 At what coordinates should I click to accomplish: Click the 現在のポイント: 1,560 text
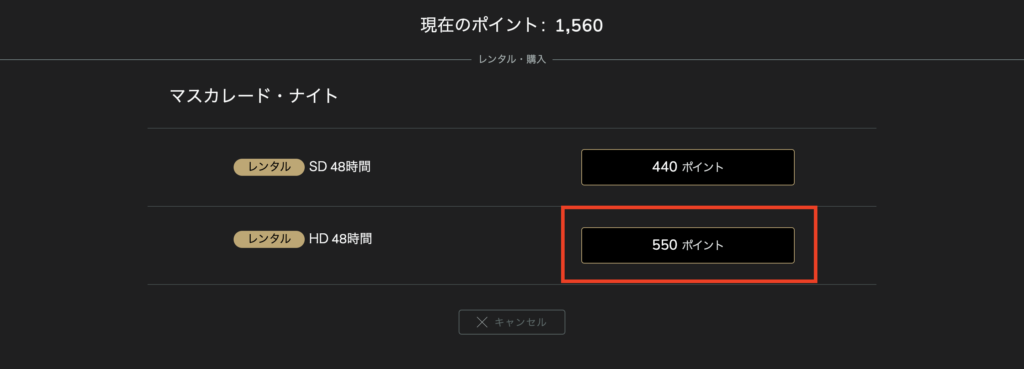[511, 26]
